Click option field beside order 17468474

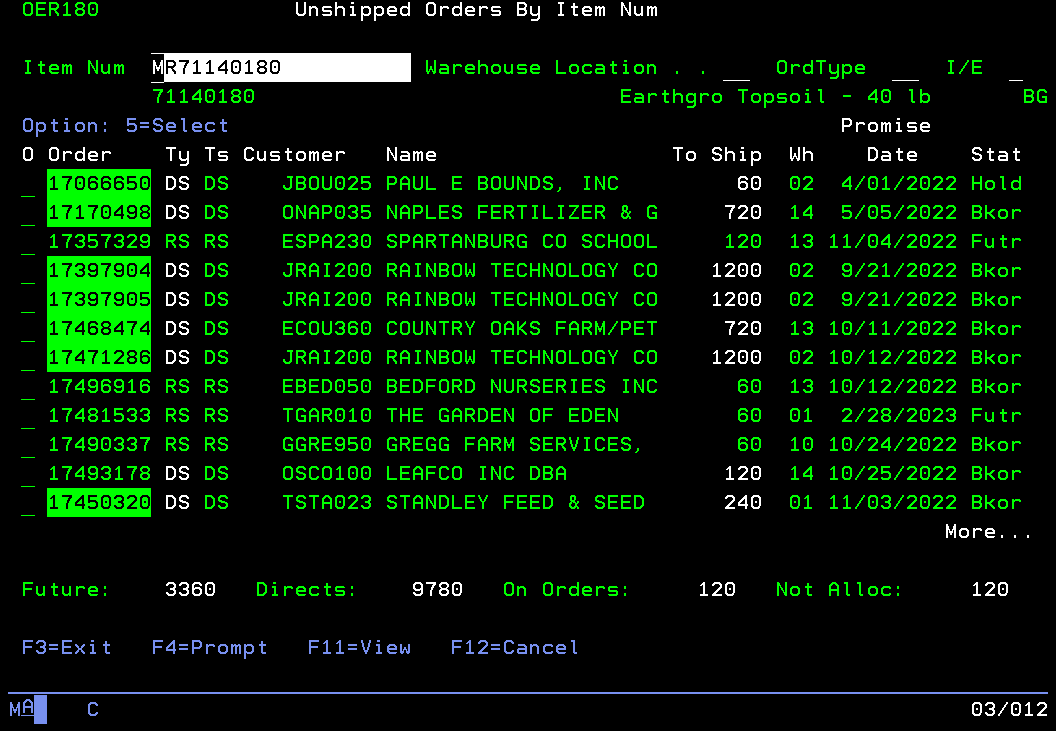tap(28, 332)
